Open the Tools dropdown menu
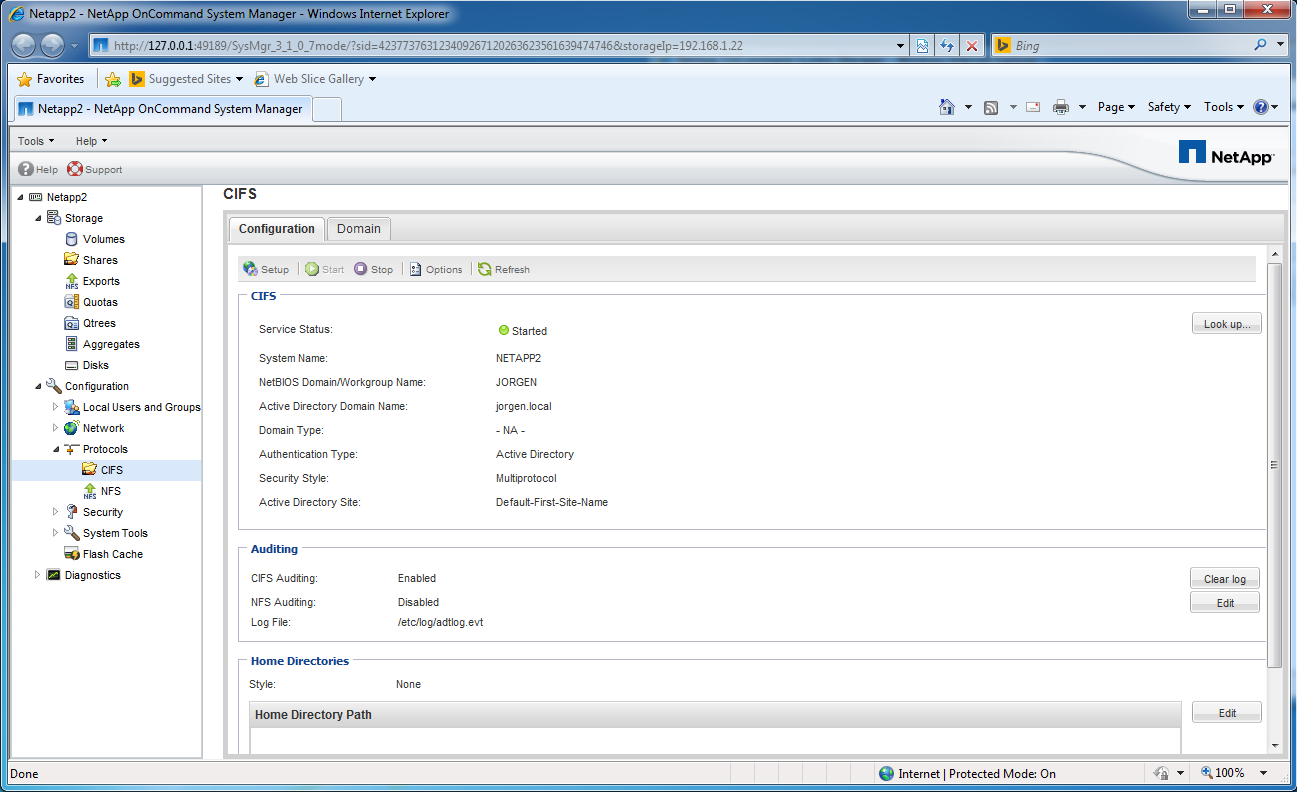1297x792 pixels. tap(36, 141)
